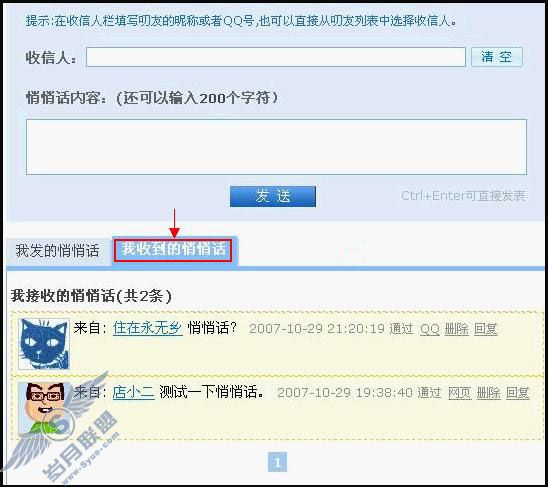
Task: Delete the 住在永无乡 message via 删除
Action: point(456,329)
